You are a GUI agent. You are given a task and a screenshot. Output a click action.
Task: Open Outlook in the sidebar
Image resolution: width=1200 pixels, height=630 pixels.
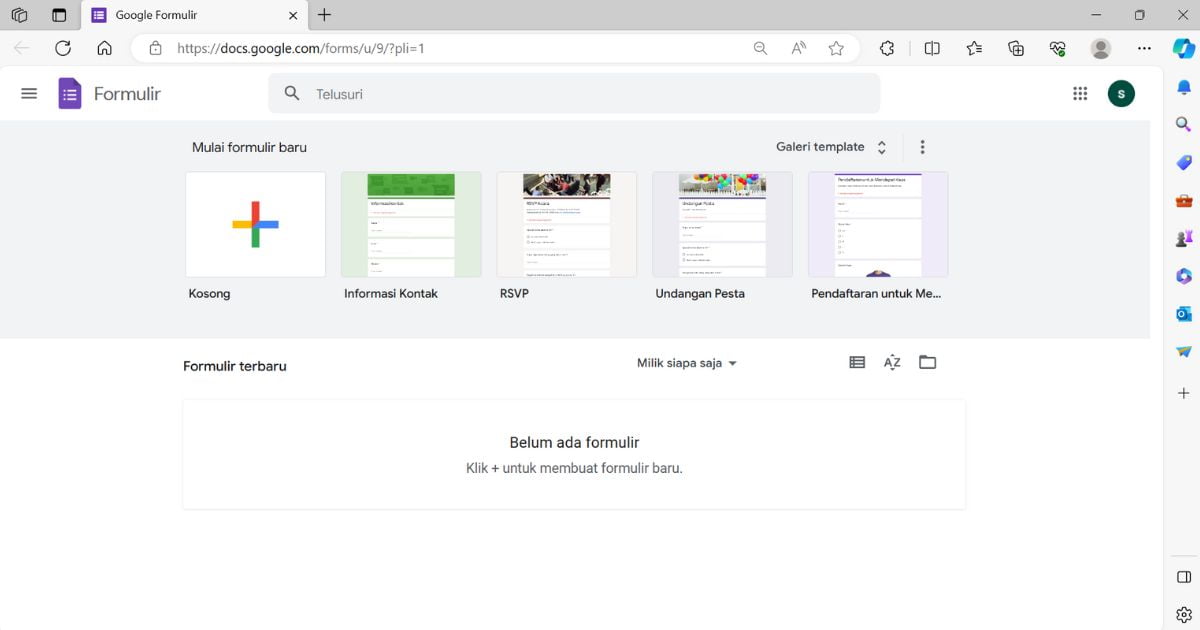coord(1184,314)
